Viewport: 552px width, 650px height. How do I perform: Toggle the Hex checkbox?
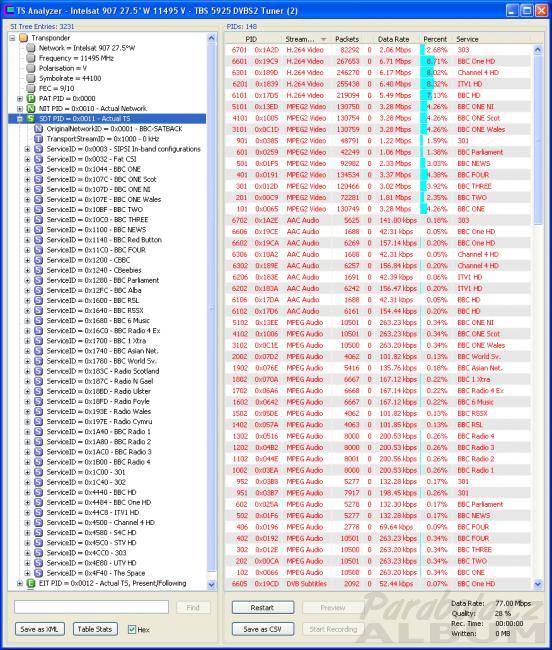132,629
